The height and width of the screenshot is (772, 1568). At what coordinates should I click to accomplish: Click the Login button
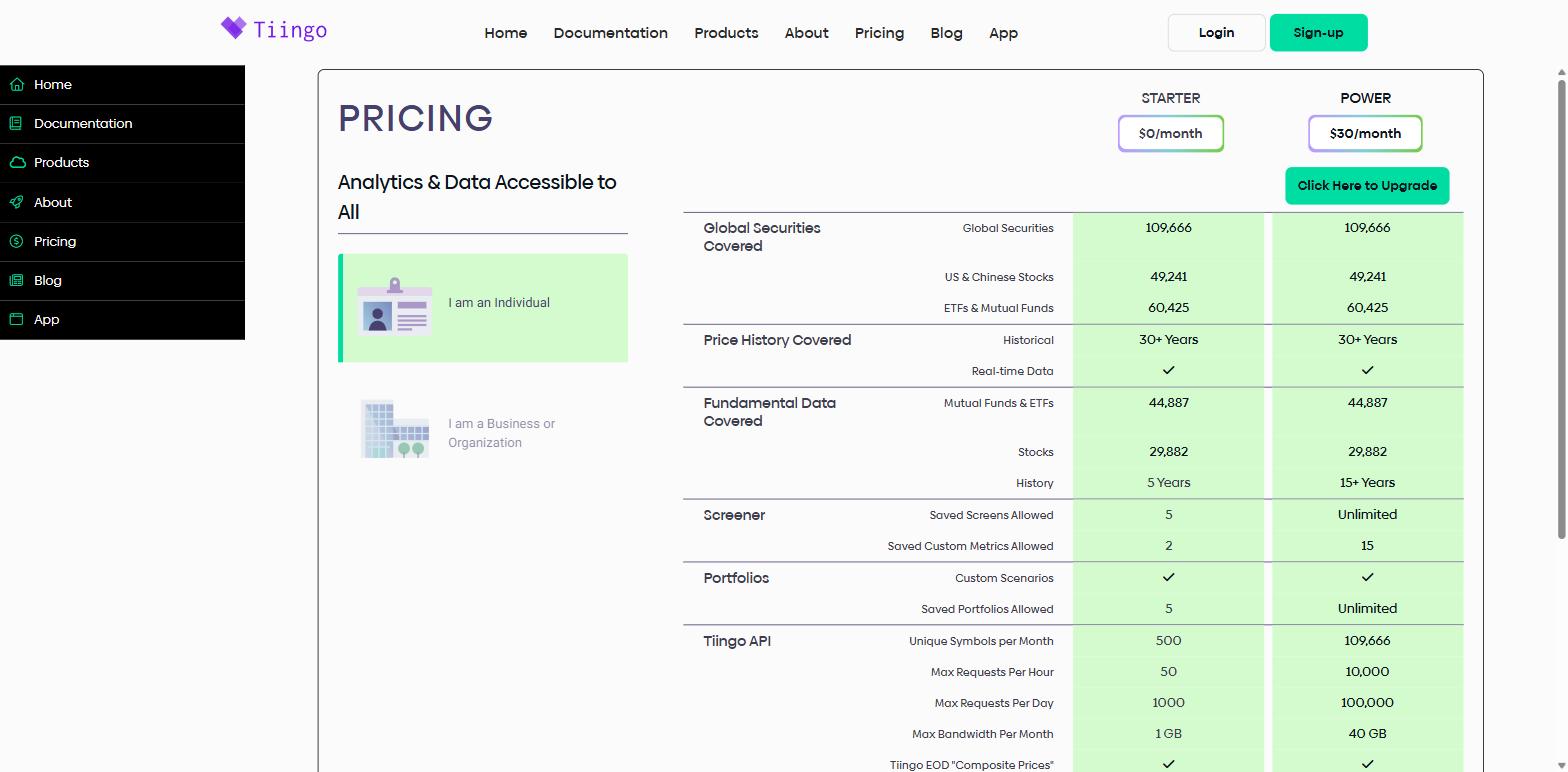[x=1217, y=33]
